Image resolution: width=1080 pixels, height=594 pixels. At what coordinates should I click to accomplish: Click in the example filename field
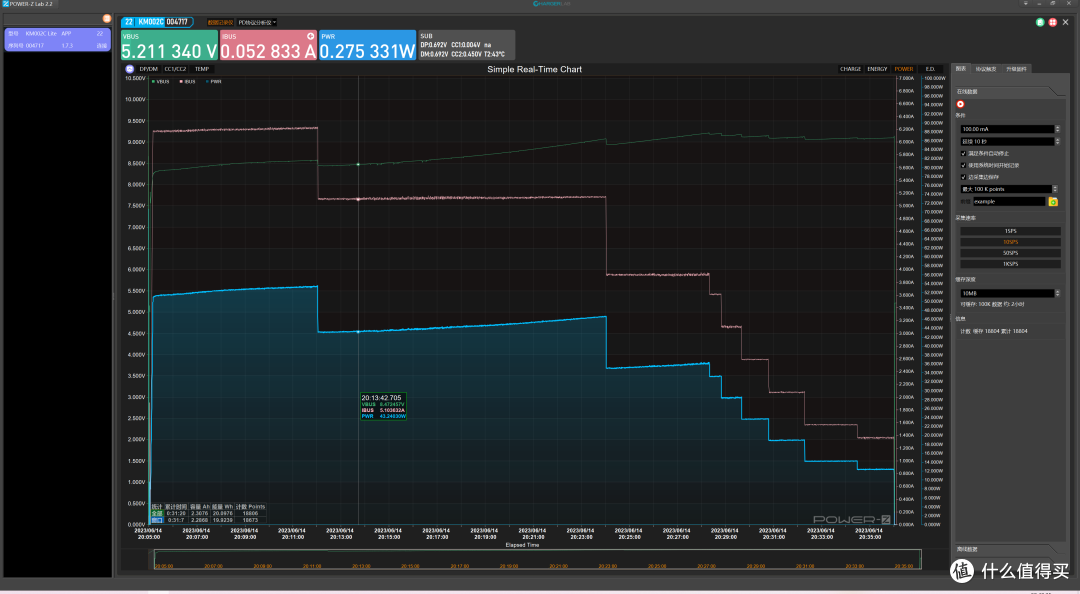point(1008,201)
